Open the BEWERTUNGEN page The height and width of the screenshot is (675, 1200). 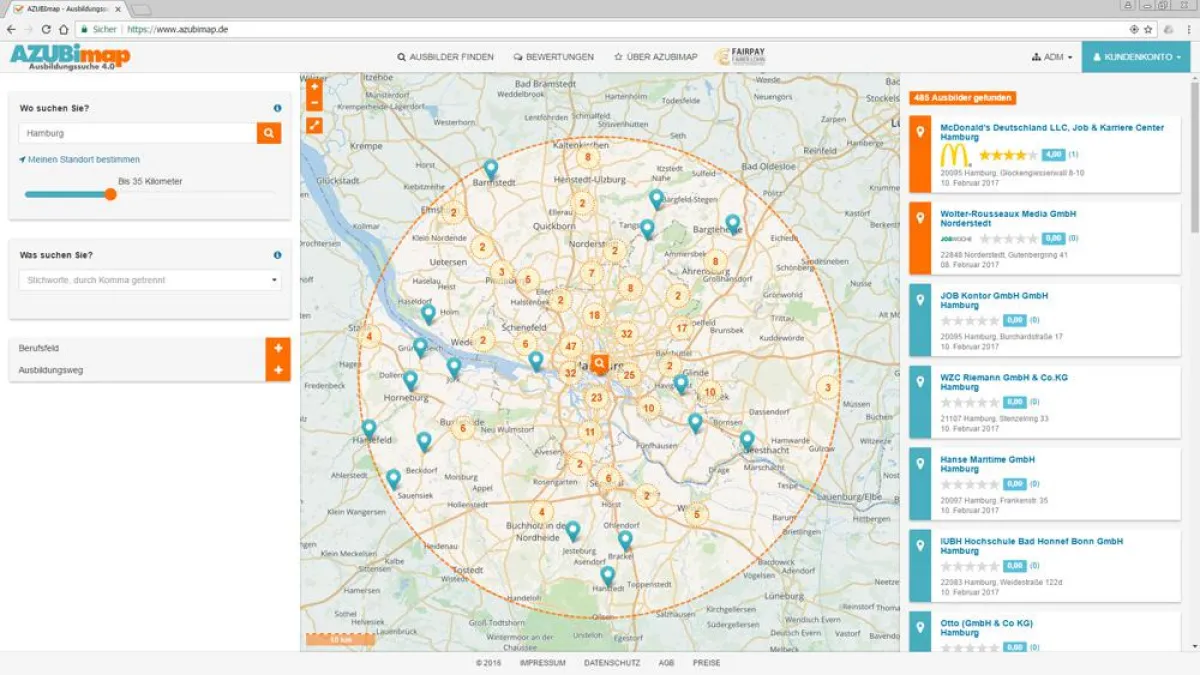(554, 57)
